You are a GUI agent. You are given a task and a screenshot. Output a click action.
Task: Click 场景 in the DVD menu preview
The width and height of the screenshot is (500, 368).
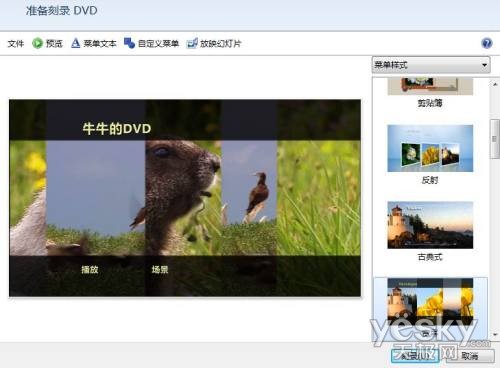click(x=160, y=269)
